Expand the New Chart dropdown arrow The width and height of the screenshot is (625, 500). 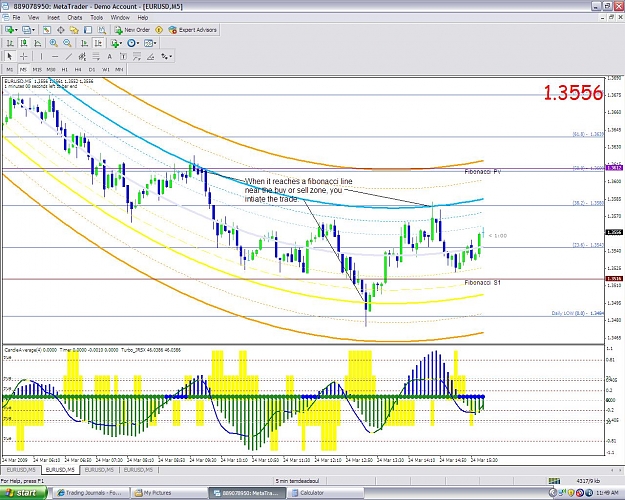click(16, 30)
